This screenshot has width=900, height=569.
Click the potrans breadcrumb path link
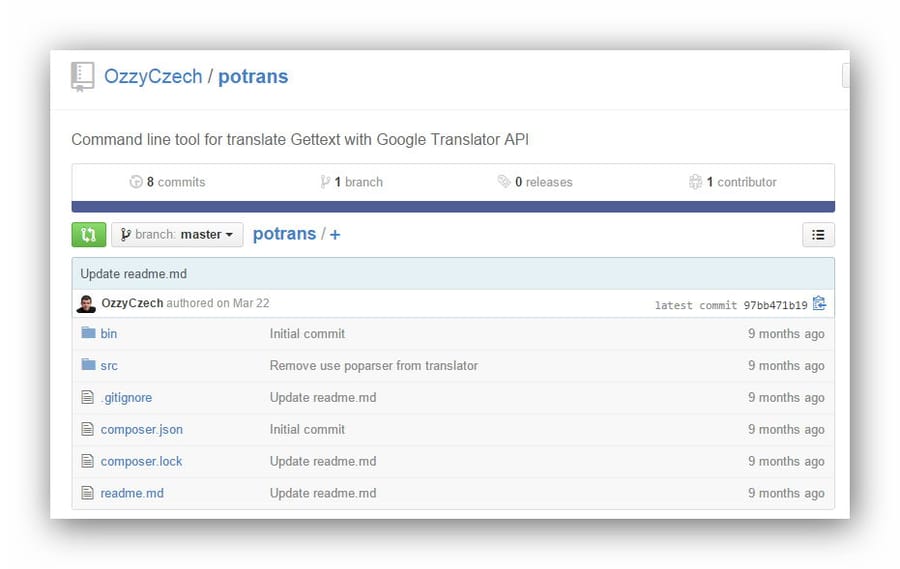tap(284, 234)
